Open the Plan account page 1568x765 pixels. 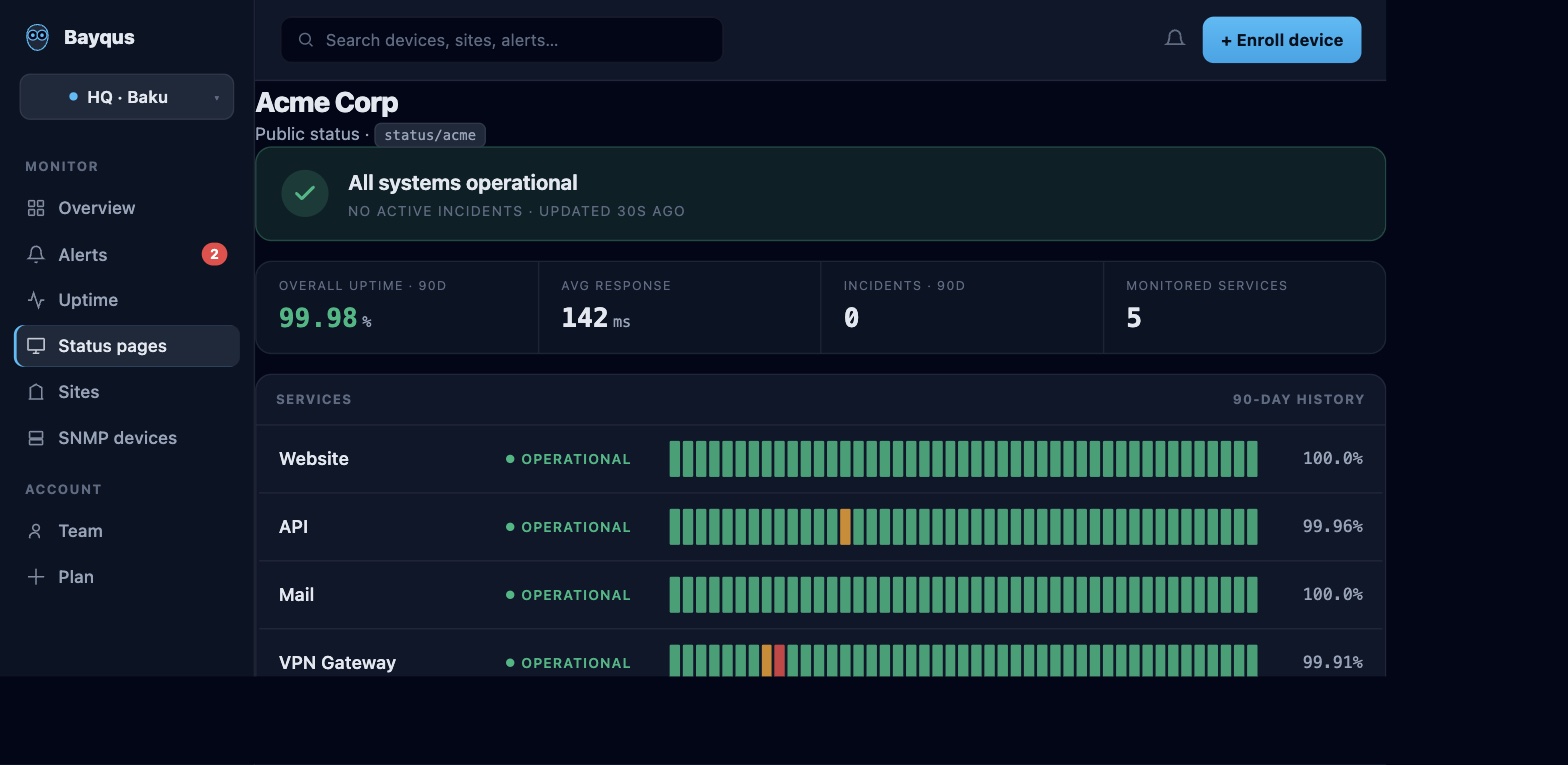pos(127,577)
